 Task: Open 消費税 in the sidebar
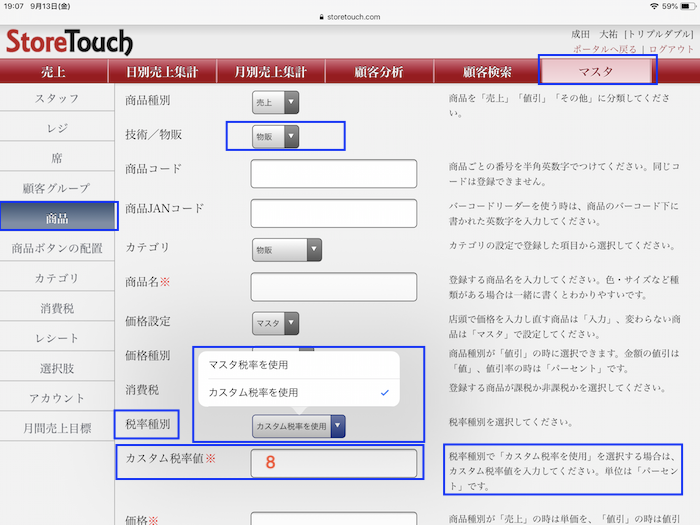pos(57,308)
